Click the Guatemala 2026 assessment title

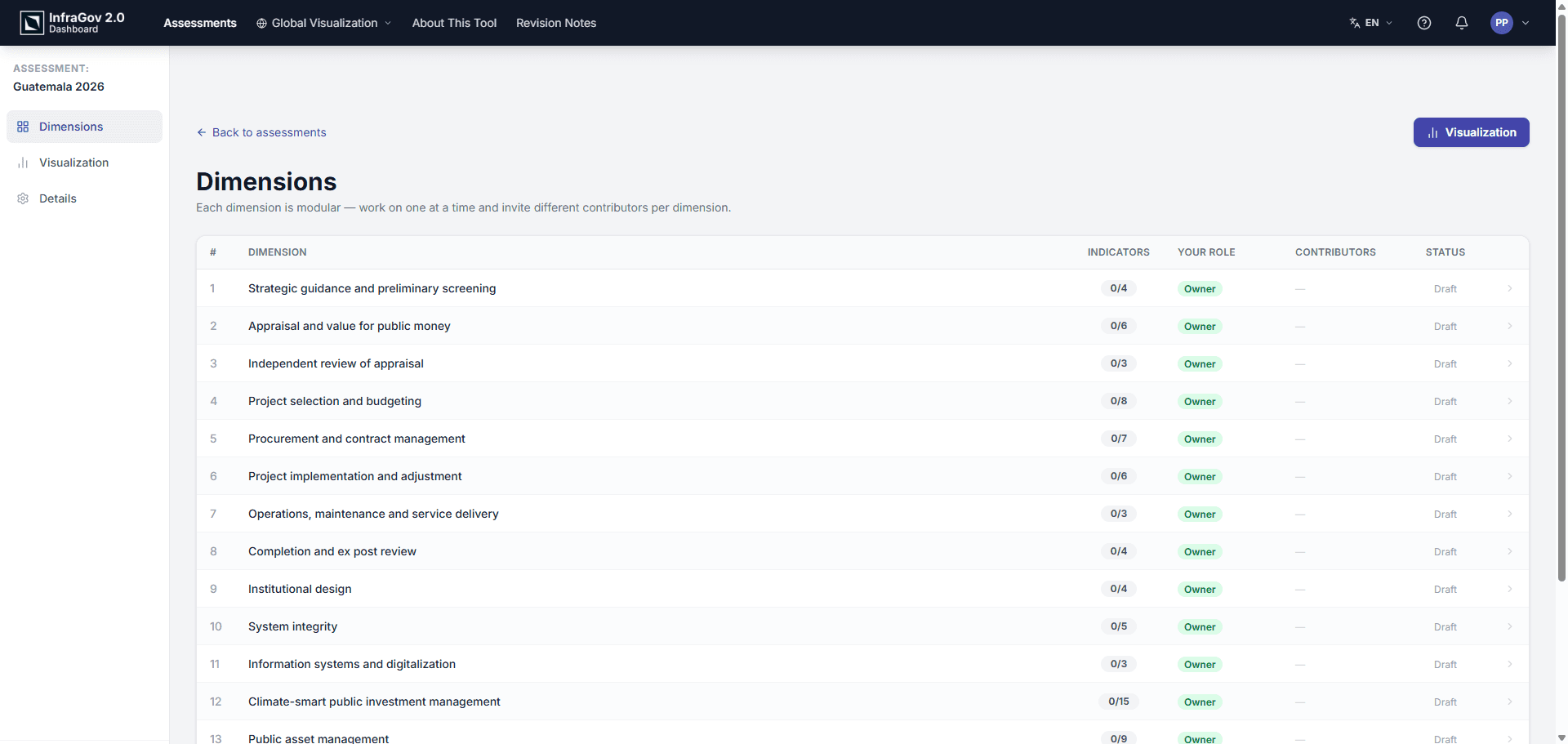click(x=59, y=87)
